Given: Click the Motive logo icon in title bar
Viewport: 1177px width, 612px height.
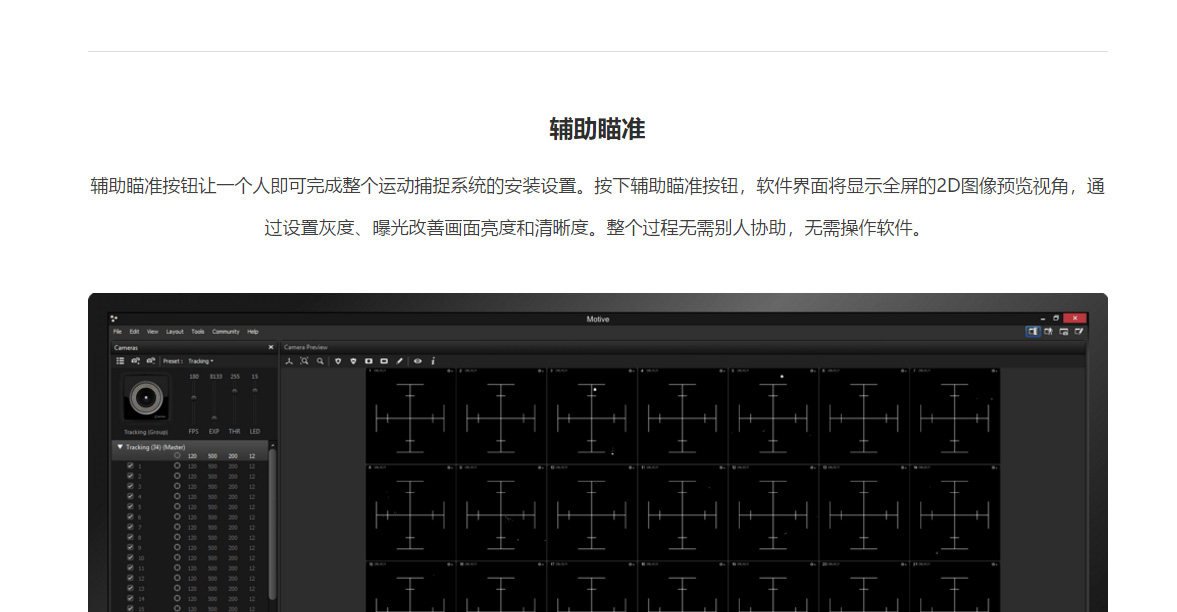Looking at the screenshot, I should coord(114,318).
